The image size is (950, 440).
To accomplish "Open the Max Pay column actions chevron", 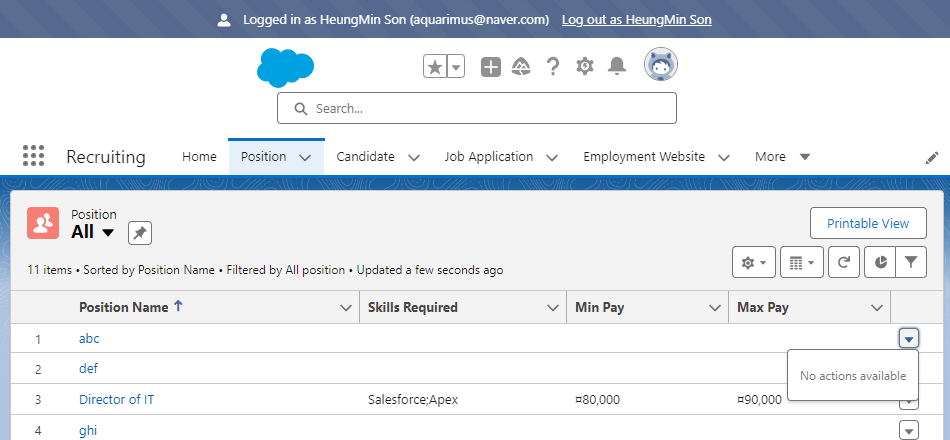I will (x=877, y=308).
